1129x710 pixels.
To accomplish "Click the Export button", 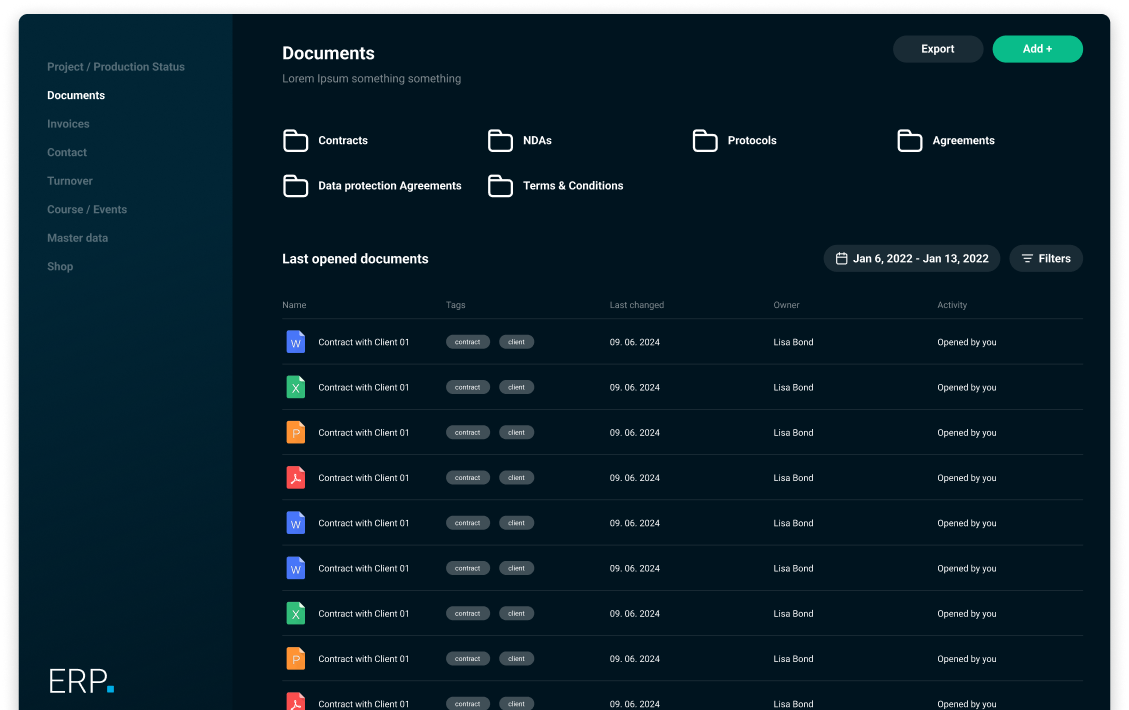I will pos(937,49).
